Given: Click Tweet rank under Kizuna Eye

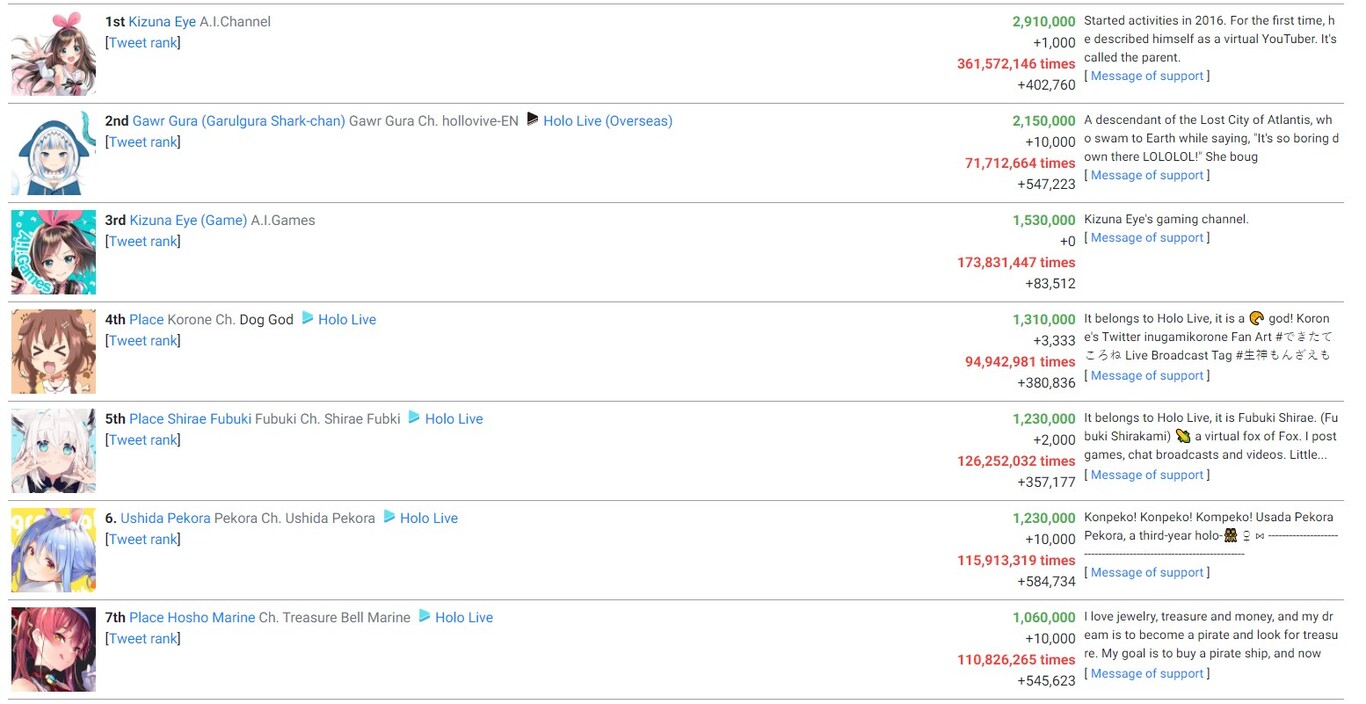Looking at the screenshot, I should pyautogui.click(x=143, y=42).
